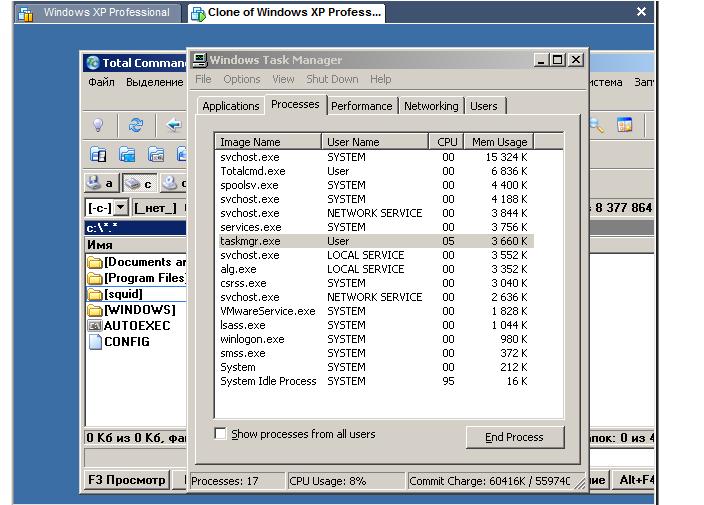Enable Show processes from all users checkbox

[x=220, y=434]
